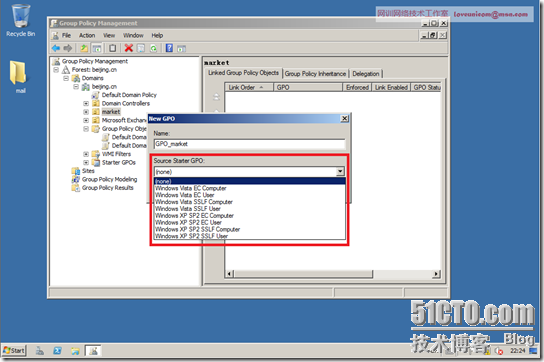The width and height of the screenshot is (544, 362).
Task: Click the green Refresh toolbar icon
Action: click(x=153, y=48)
